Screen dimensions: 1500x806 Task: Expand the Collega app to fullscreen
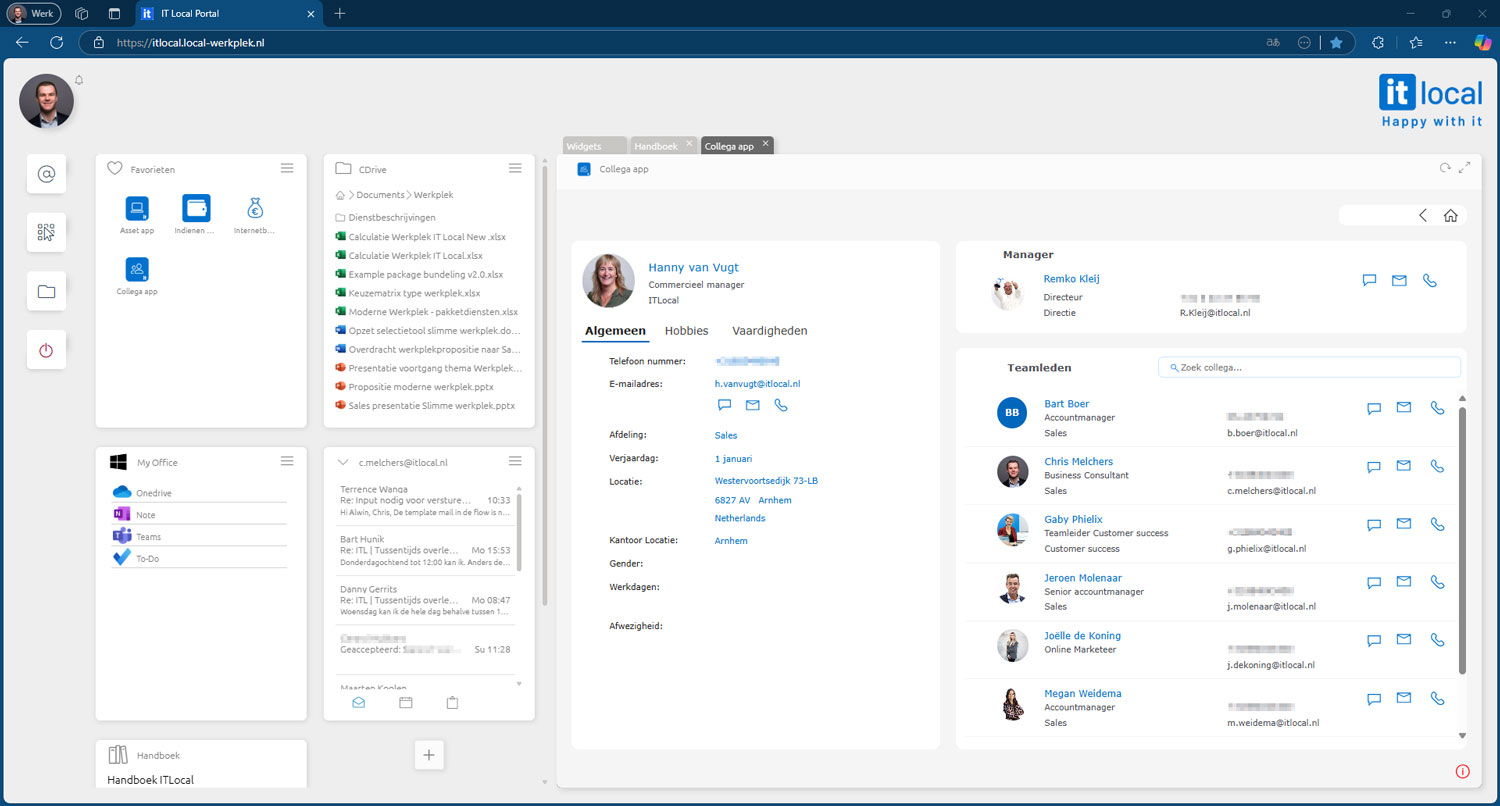click(x=1464, y=168)
